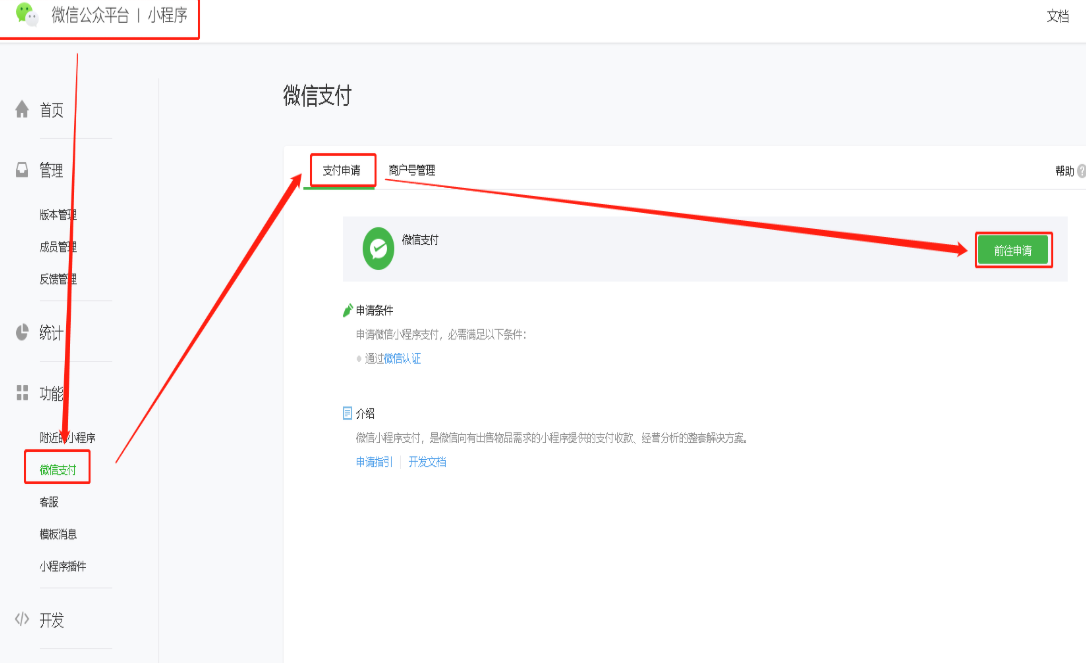Switch to the 商户号管理 tab
Screen dimensions: 1086x663
pos(412,170)
